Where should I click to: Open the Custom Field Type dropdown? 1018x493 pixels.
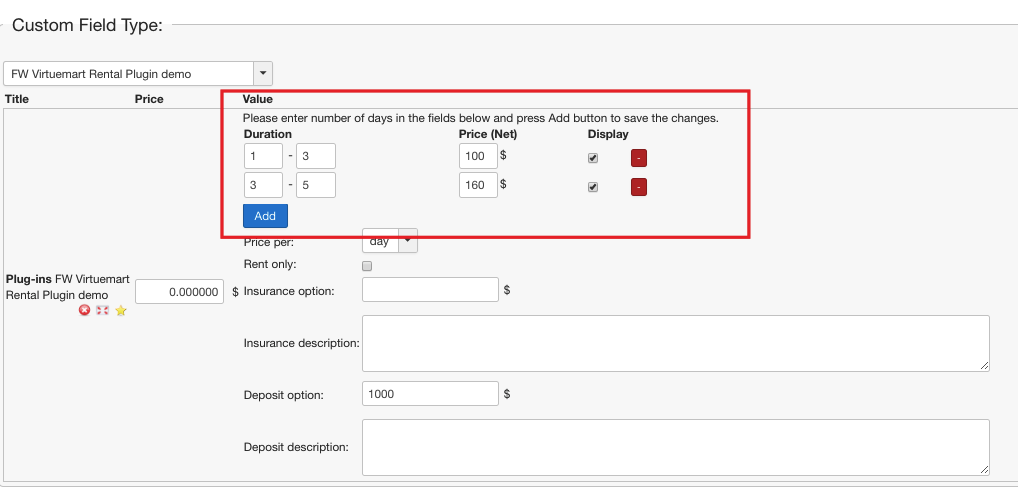[263, 73]
